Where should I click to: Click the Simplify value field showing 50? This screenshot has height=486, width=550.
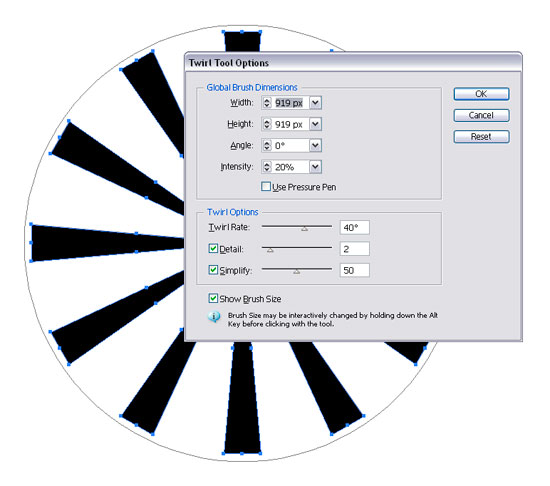click(354, 270)
